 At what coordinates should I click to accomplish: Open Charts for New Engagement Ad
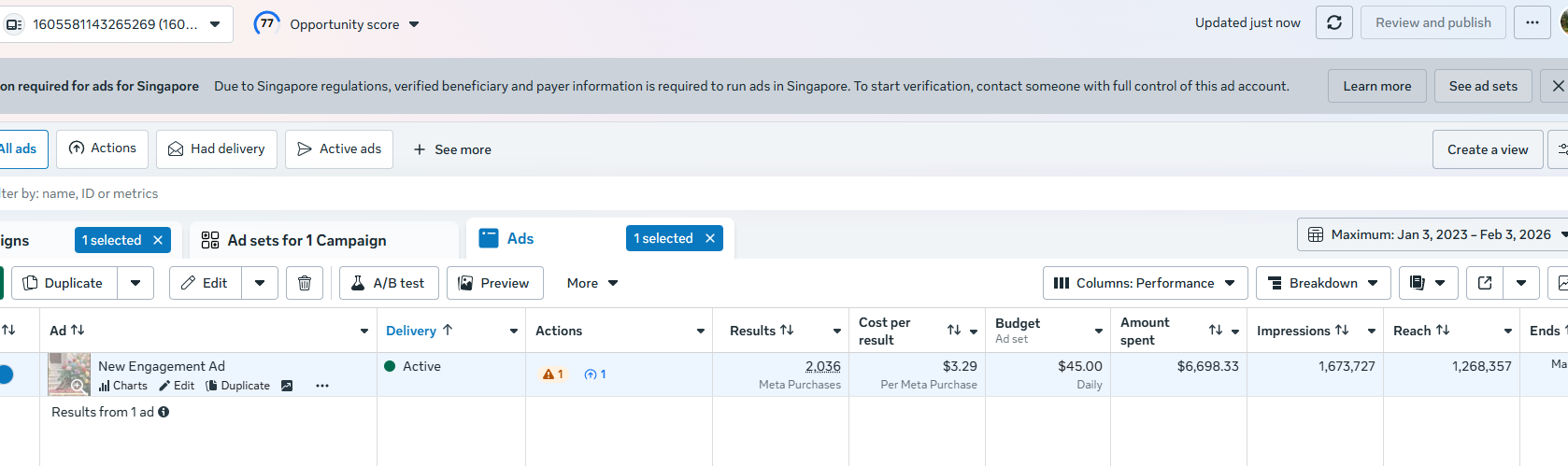click(x=123, y=386)
